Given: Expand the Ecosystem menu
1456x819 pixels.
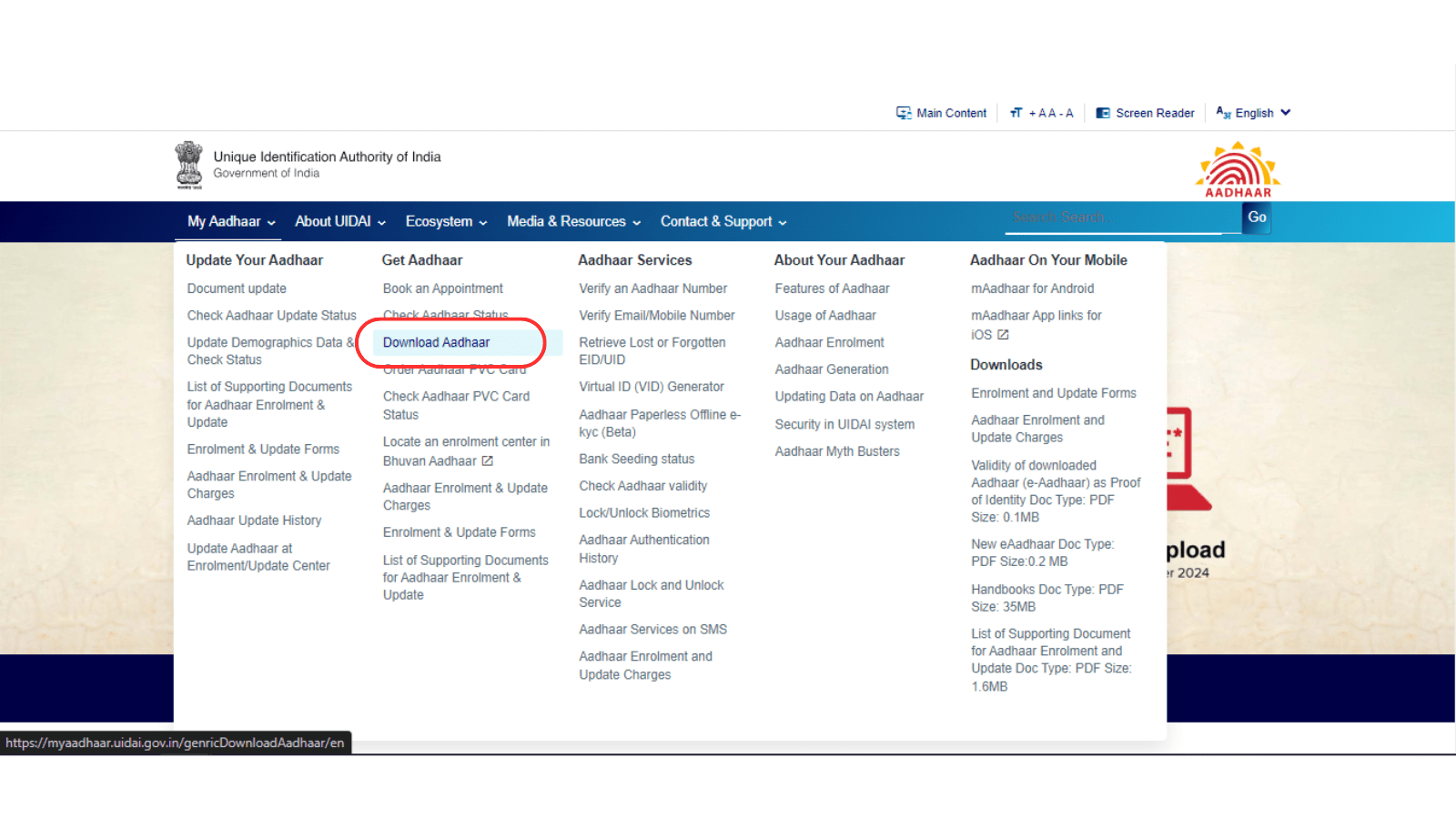Looking at the screenshot, I should [x=446, y=221].
